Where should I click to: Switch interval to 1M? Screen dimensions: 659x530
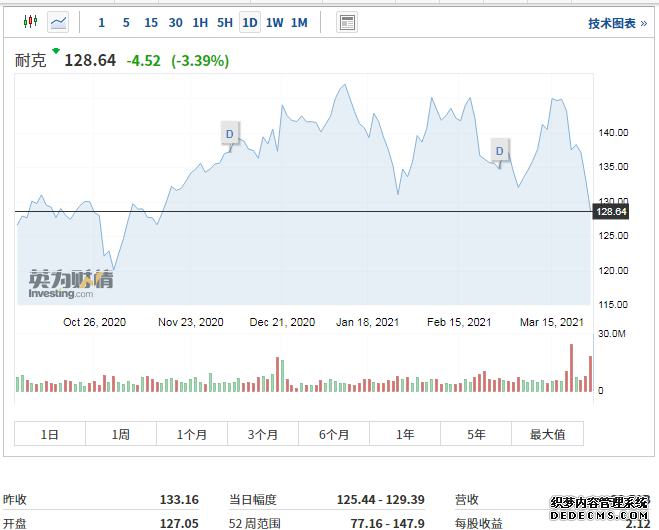coord(299,23)
